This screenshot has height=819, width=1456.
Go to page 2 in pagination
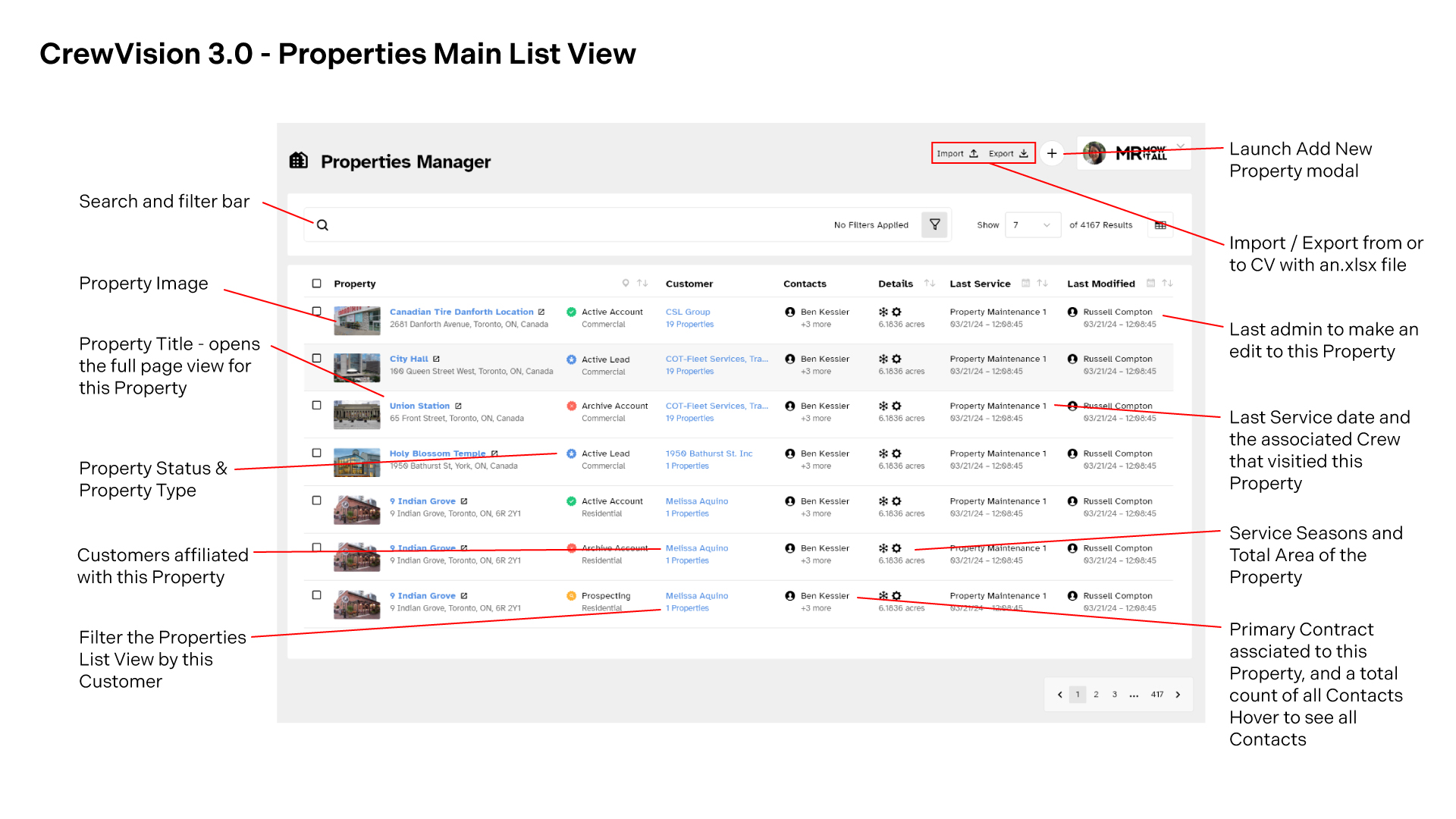pos(1096,695)
